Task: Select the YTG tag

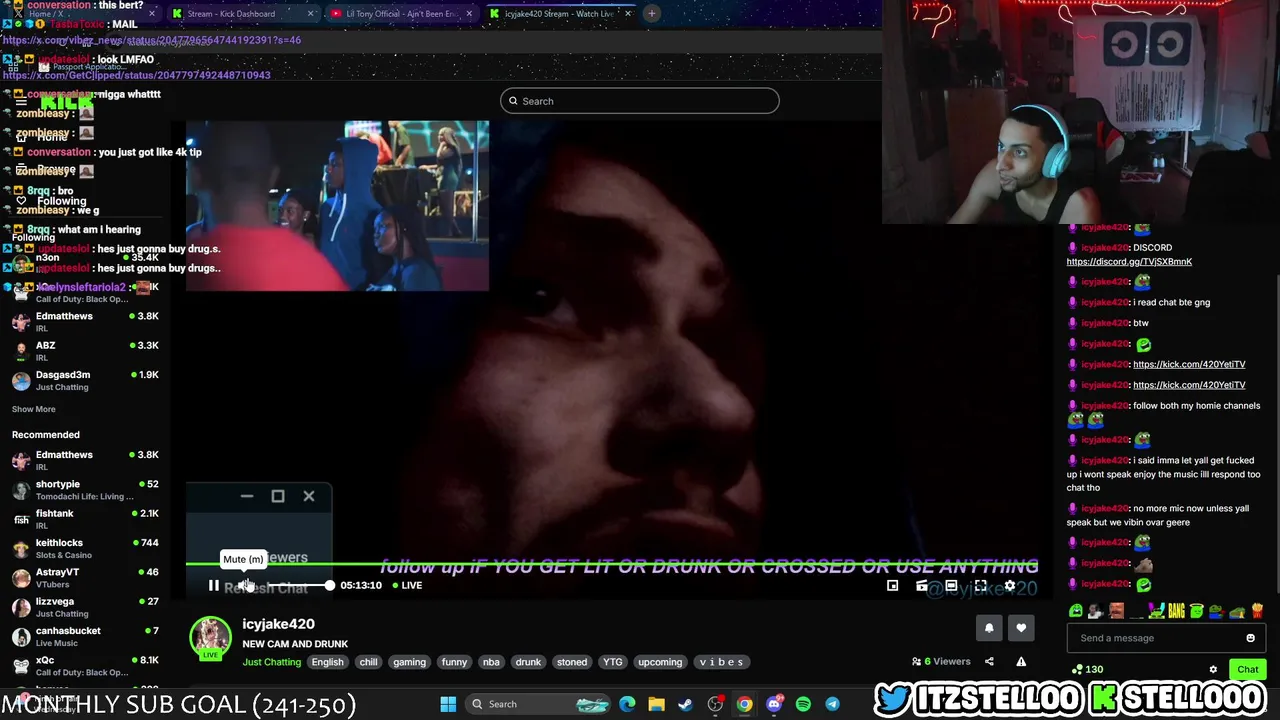Action: (x=613, y=662)
